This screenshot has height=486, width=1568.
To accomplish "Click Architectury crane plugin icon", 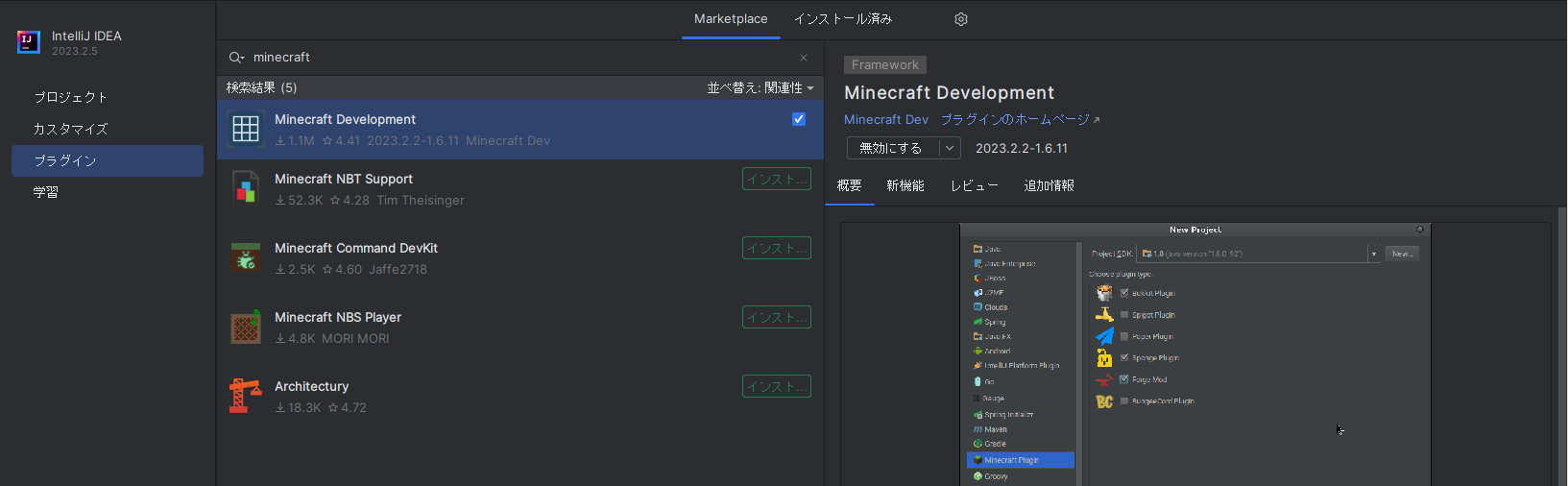I will tap(246, 396).
